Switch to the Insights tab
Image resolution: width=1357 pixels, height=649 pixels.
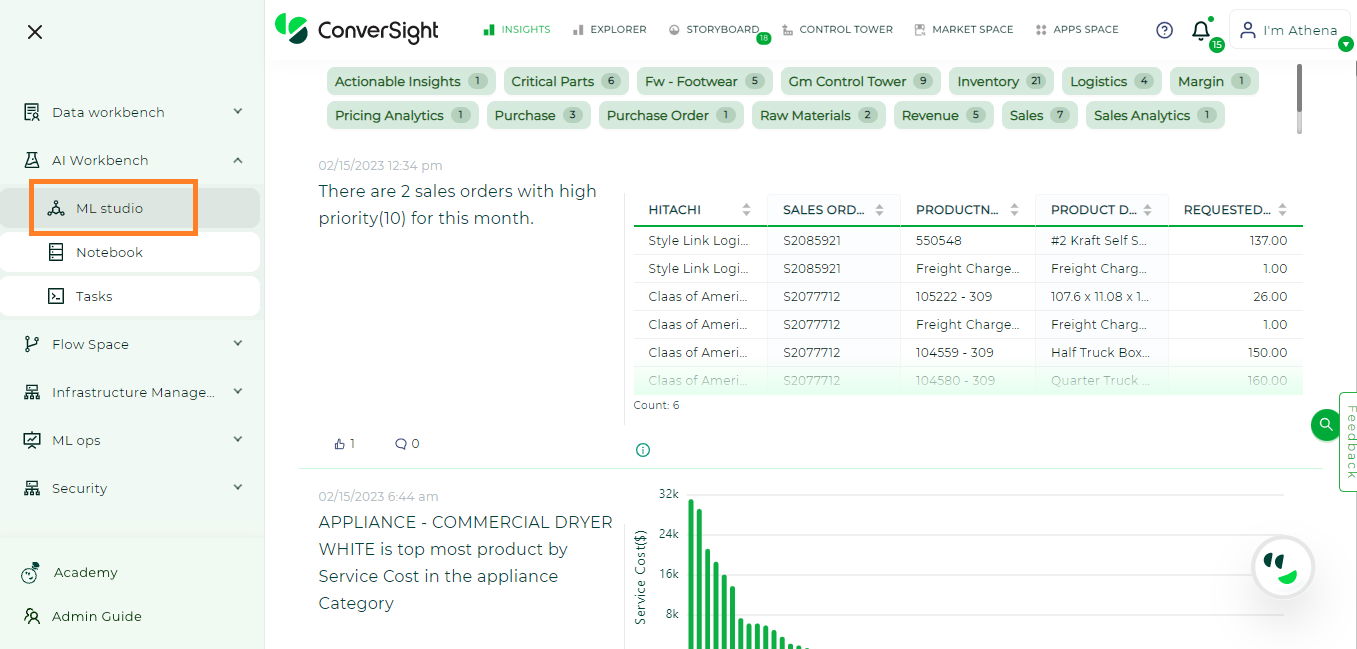(x=516, y=30)
